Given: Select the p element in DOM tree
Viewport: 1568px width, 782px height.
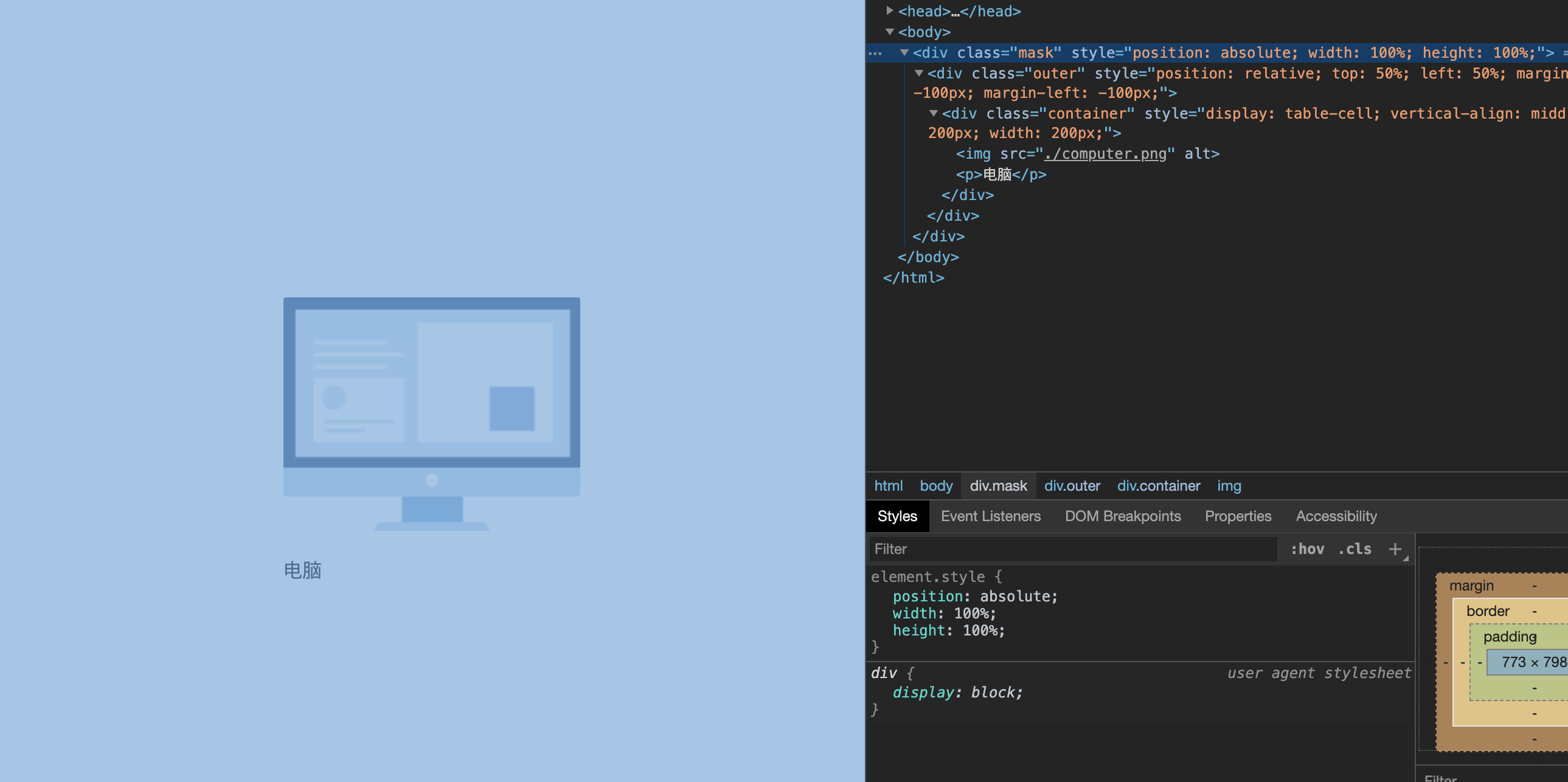Looking at the screenshot, I should (x=1000, y=175).
